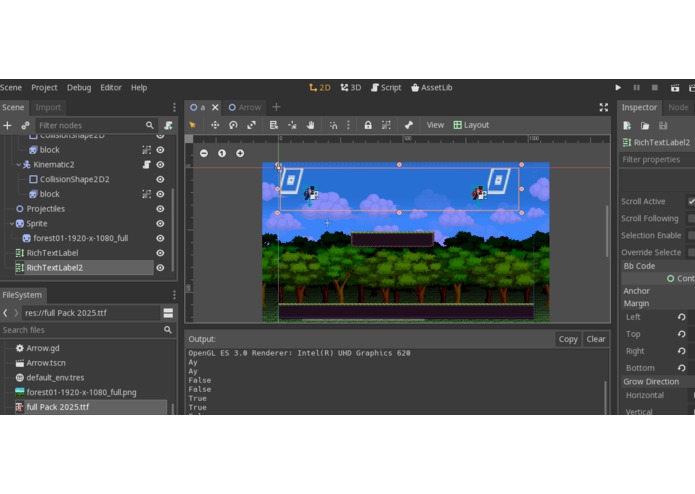695x494 pixels.
Task: Reset the Right margin value
Action: point(682,351)
